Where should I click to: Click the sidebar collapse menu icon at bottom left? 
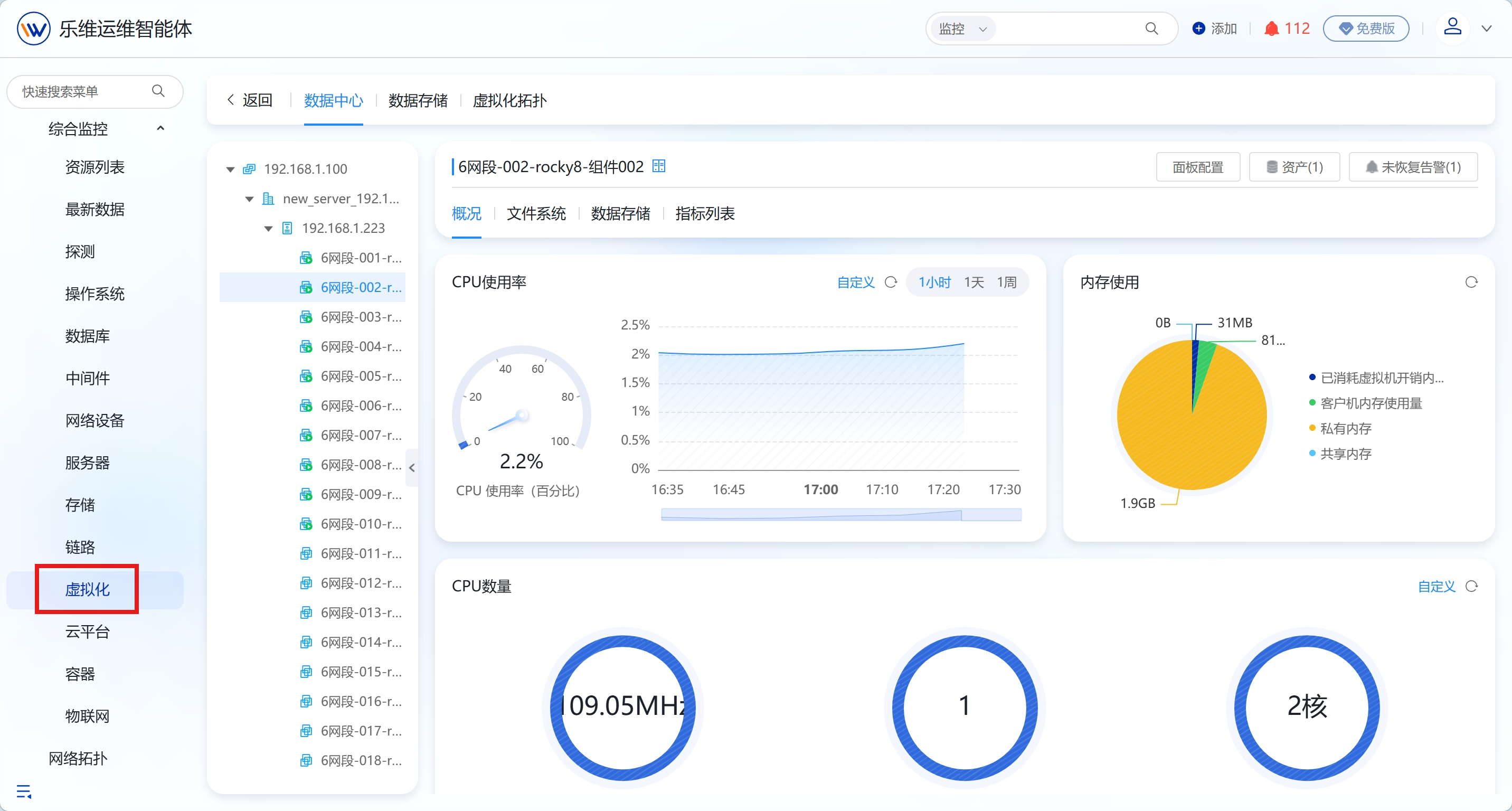pyautogui.click(x=23, y=791)
